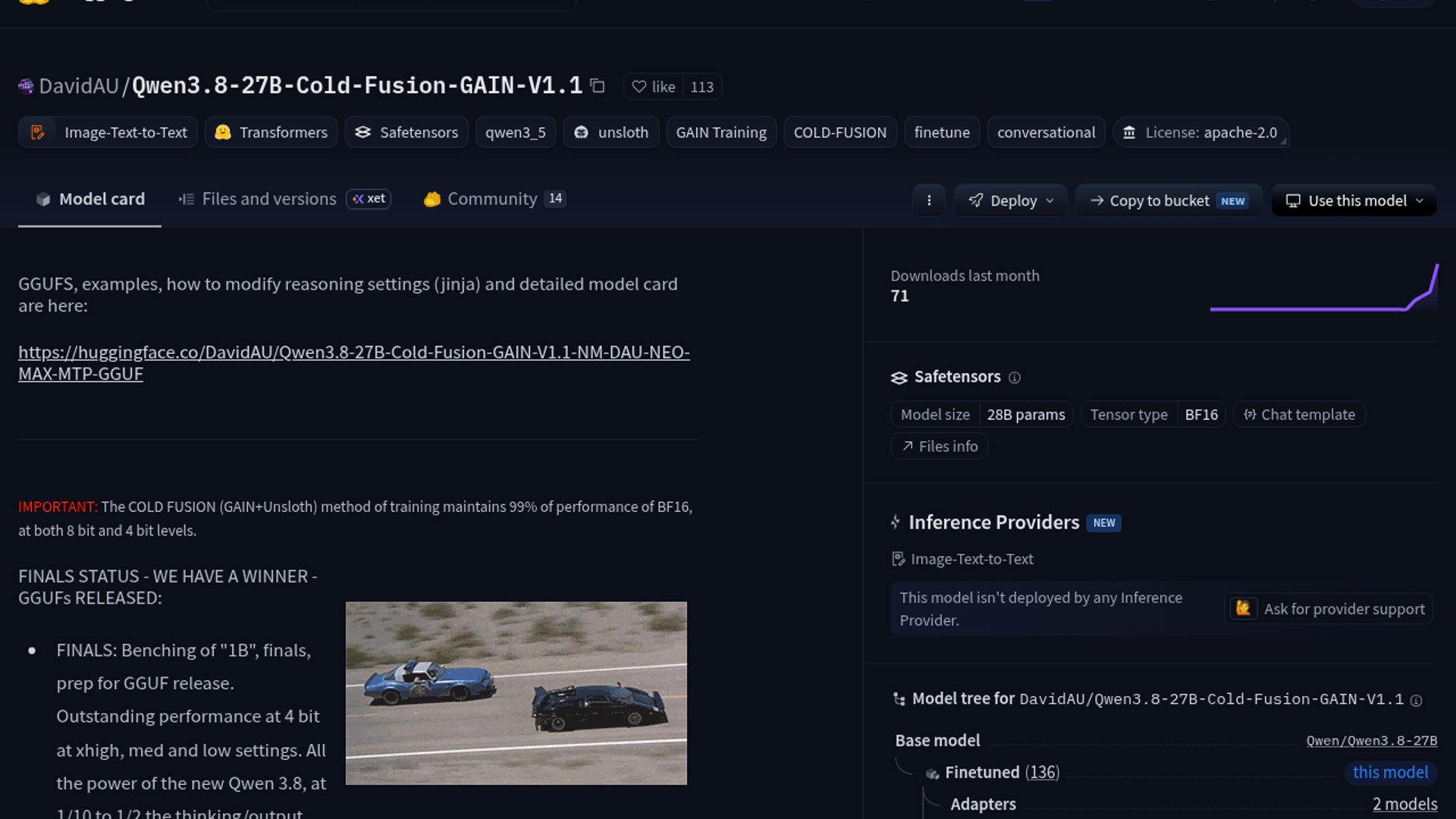This screenshot has width=1456, height=819.
Task: Click the car chase image thumbnail
Action: (516, 693)
